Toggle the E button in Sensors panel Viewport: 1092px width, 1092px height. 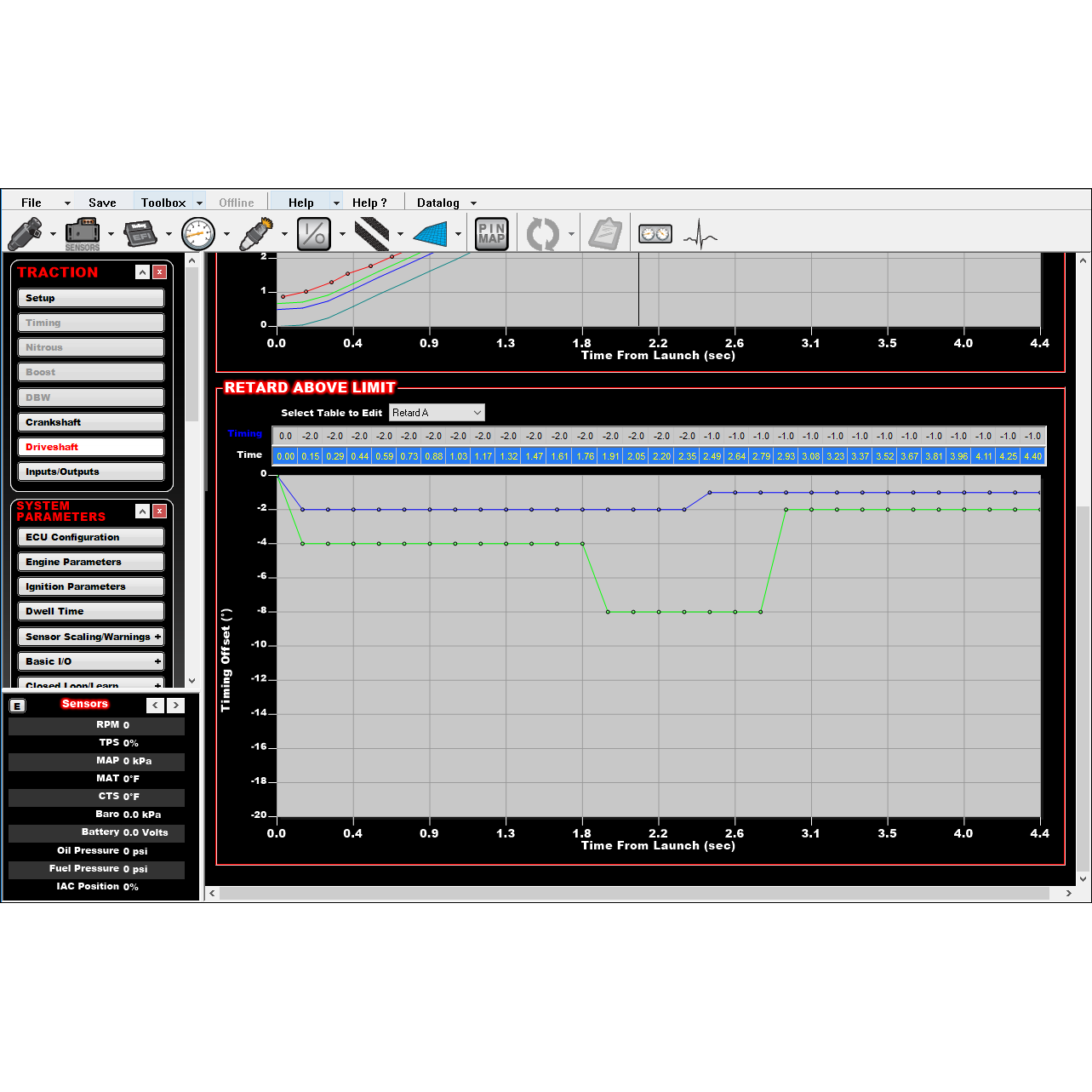(17, 706)
